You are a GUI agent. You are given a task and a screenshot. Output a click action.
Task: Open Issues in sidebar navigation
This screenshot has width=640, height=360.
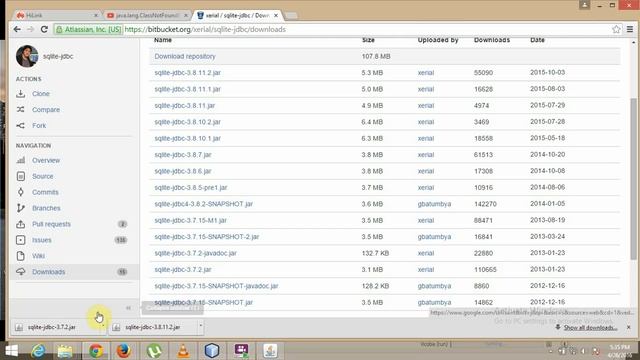pos(42,240)
